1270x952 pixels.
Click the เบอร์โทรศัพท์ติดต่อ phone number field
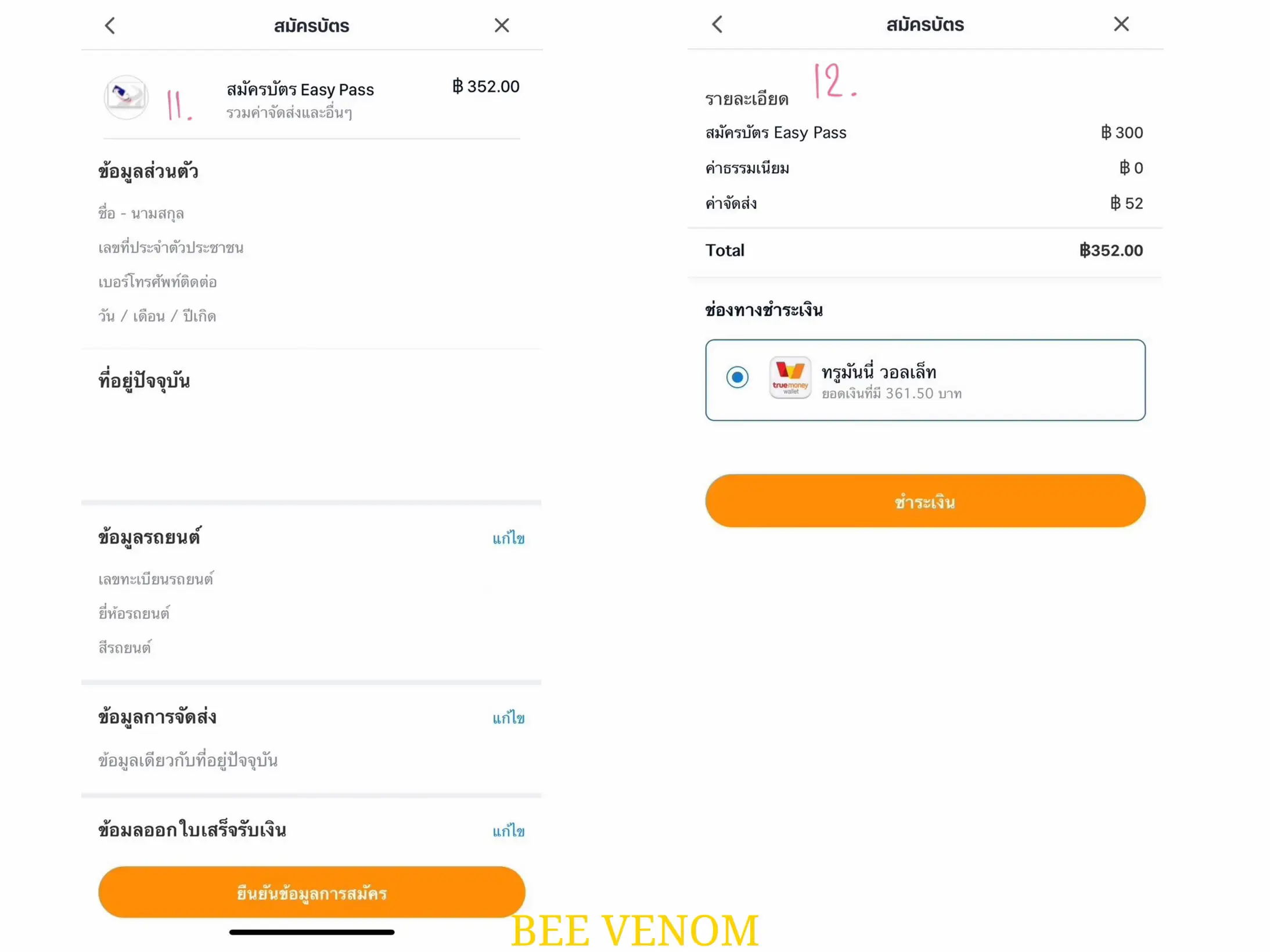[157, 282]
